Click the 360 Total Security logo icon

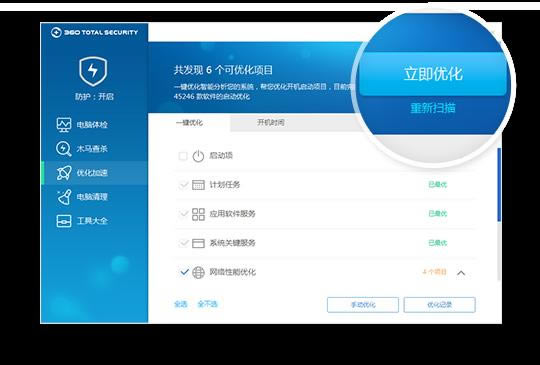56,32
